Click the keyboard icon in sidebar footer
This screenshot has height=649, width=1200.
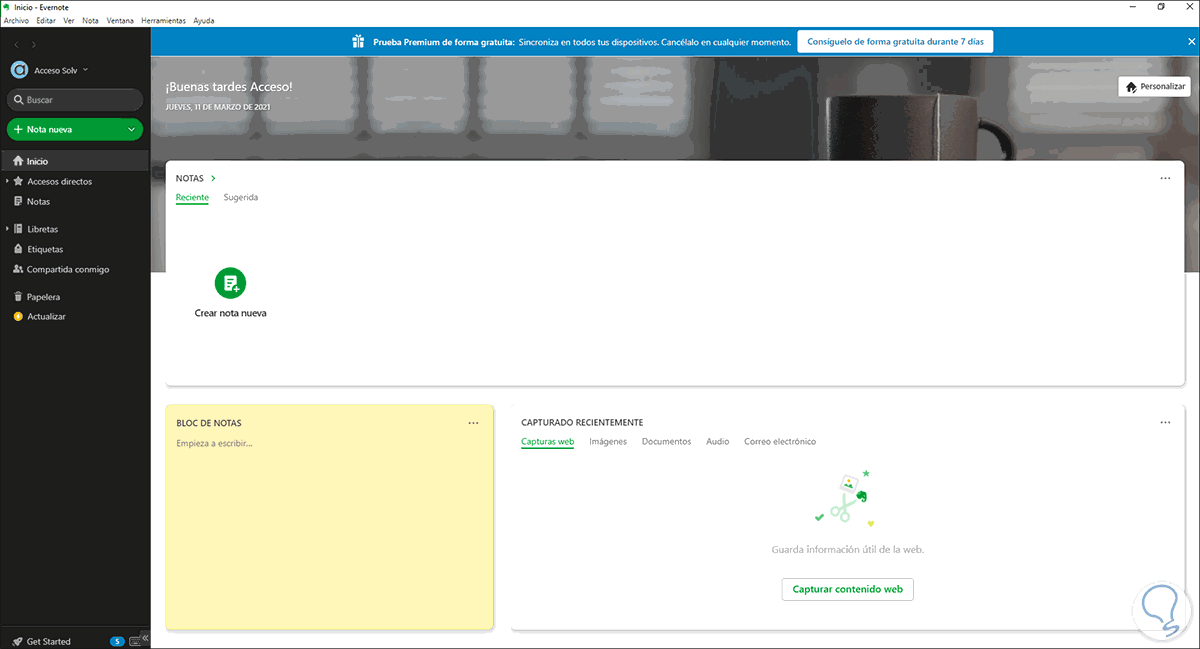pyautogui.click(x=135, y=641)
